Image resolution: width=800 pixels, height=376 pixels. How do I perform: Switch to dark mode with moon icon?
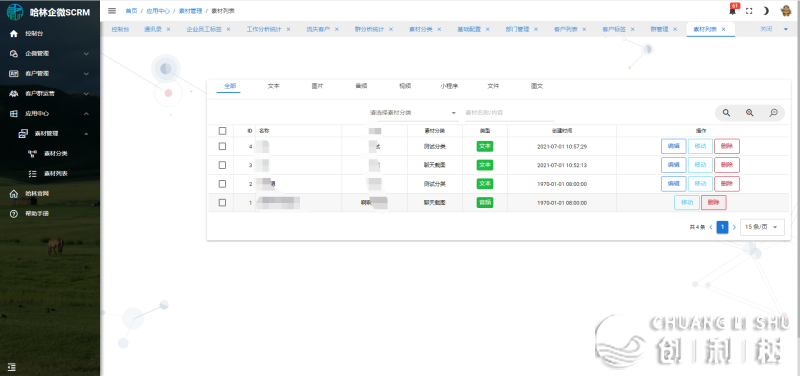click(766, 11)
